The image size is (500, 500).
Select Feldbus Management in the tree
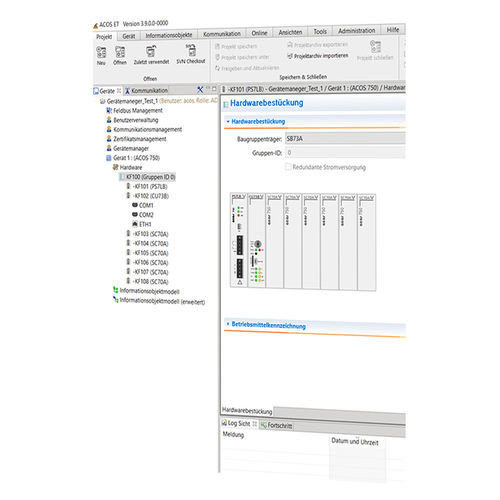pyautogui.click(x=134, y=110)
